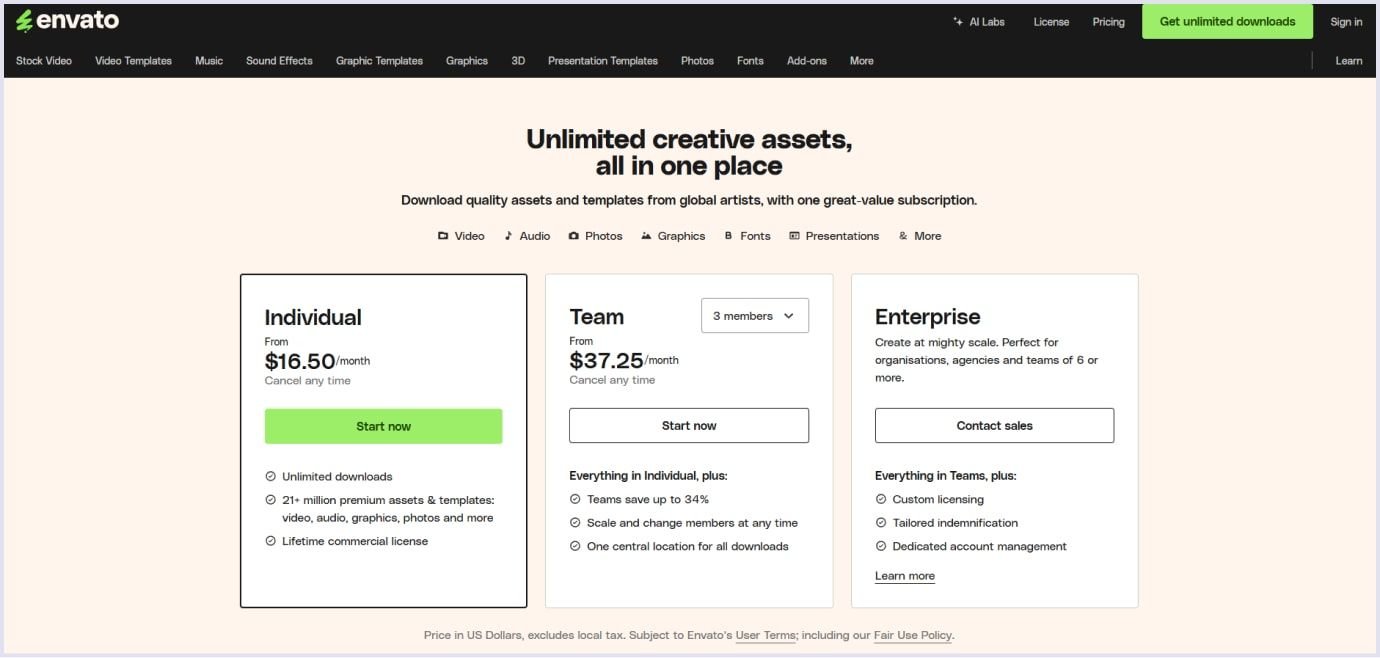Open the Fonts menu in navigation bar

click(750, 61)
